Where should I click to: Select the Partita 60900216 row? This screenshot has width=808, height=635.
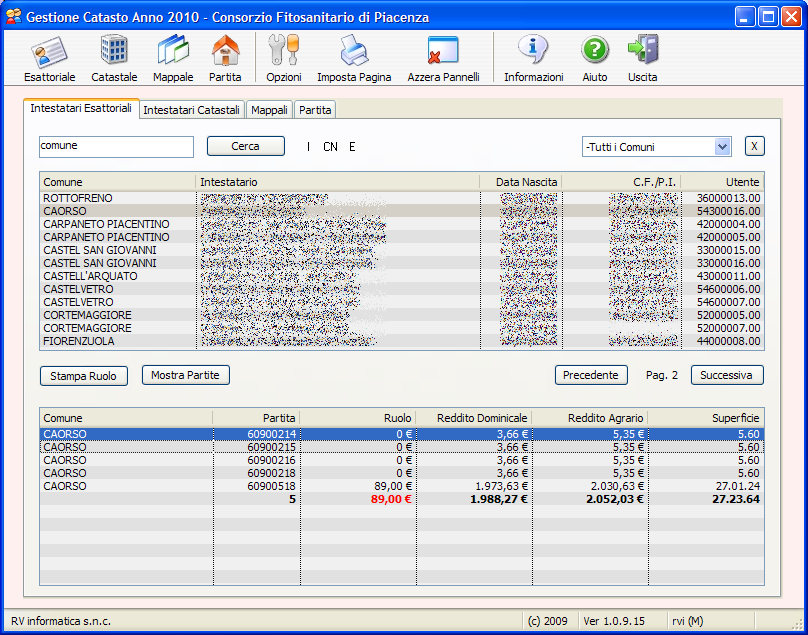point(402,460)
